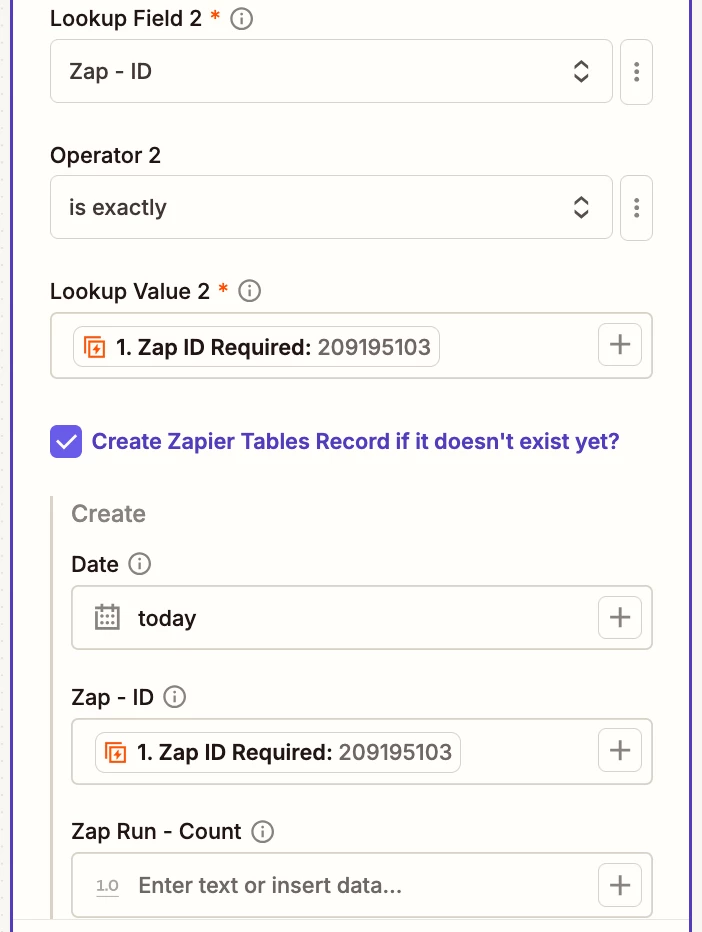
Task: Click info icon next to Zap - ID
Action: click(175, 697)
